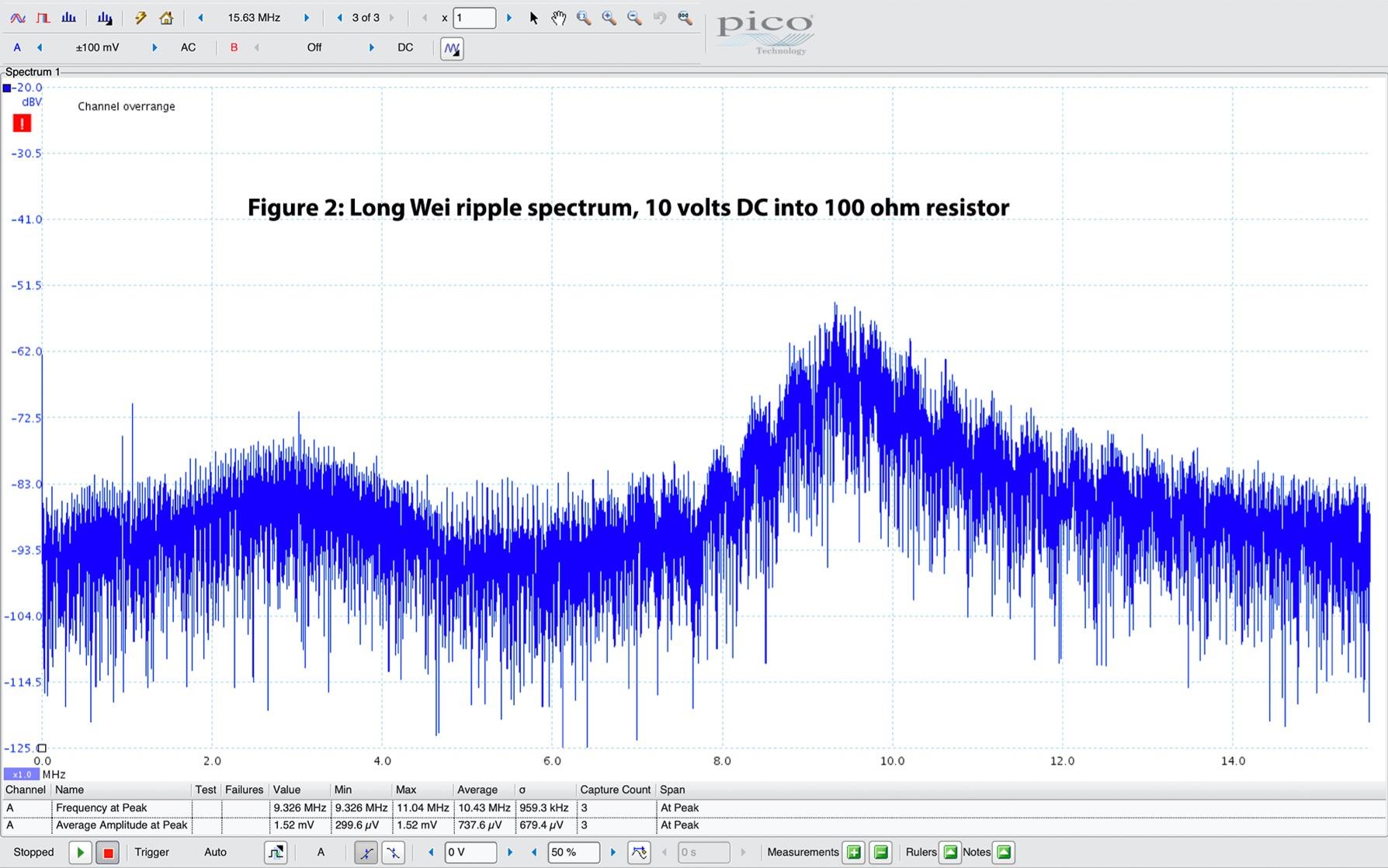Switch to scope mode icon
Viewport: 1388px width, 868px height.
[x=17, y=18]
